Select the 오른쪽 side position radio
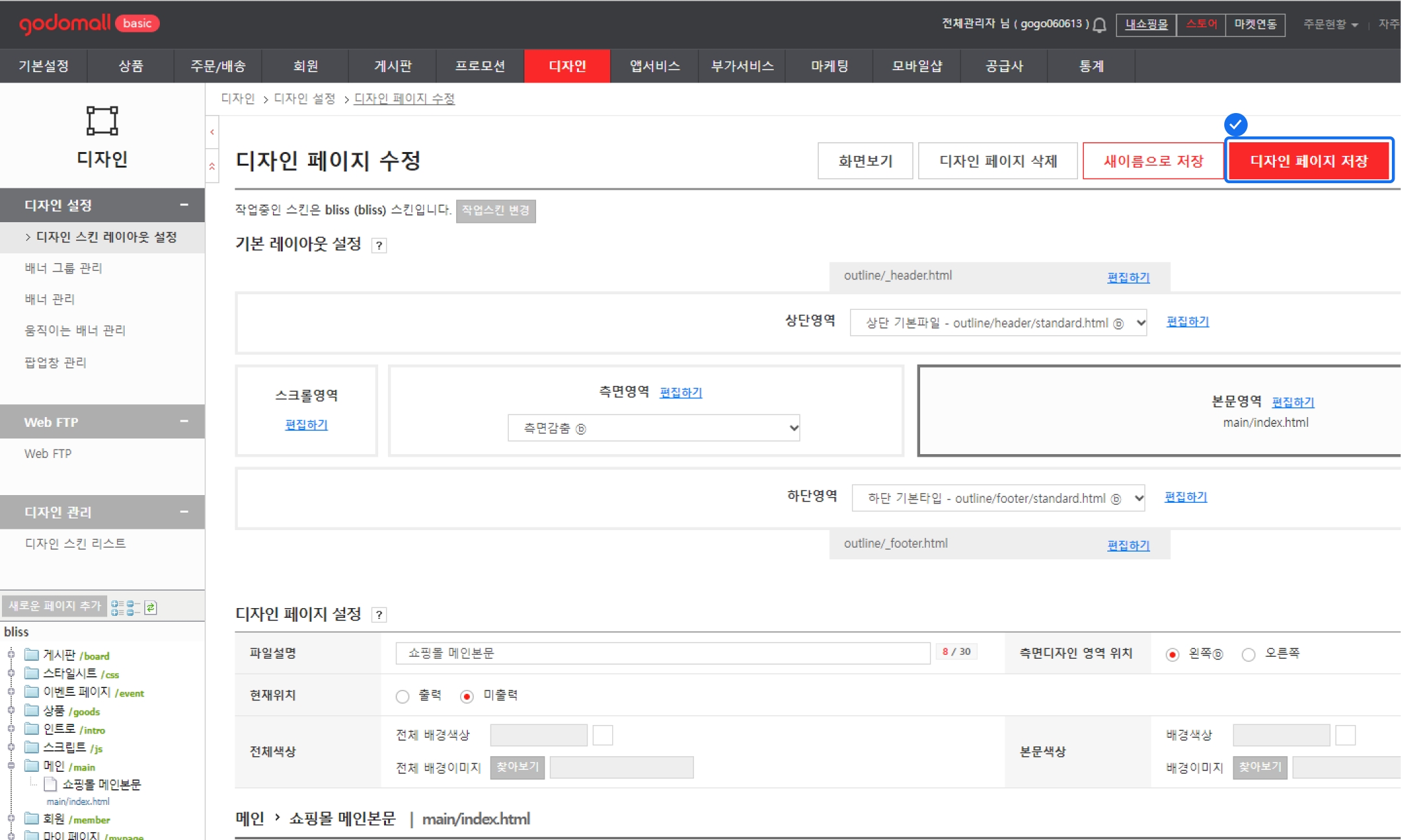The width and height of the screenshot is (1401, 840). (x=1248, y=654)
